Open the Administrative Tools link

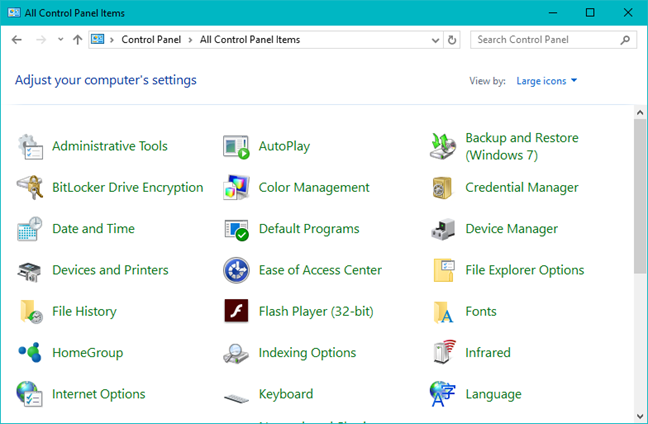coord(110,146)
